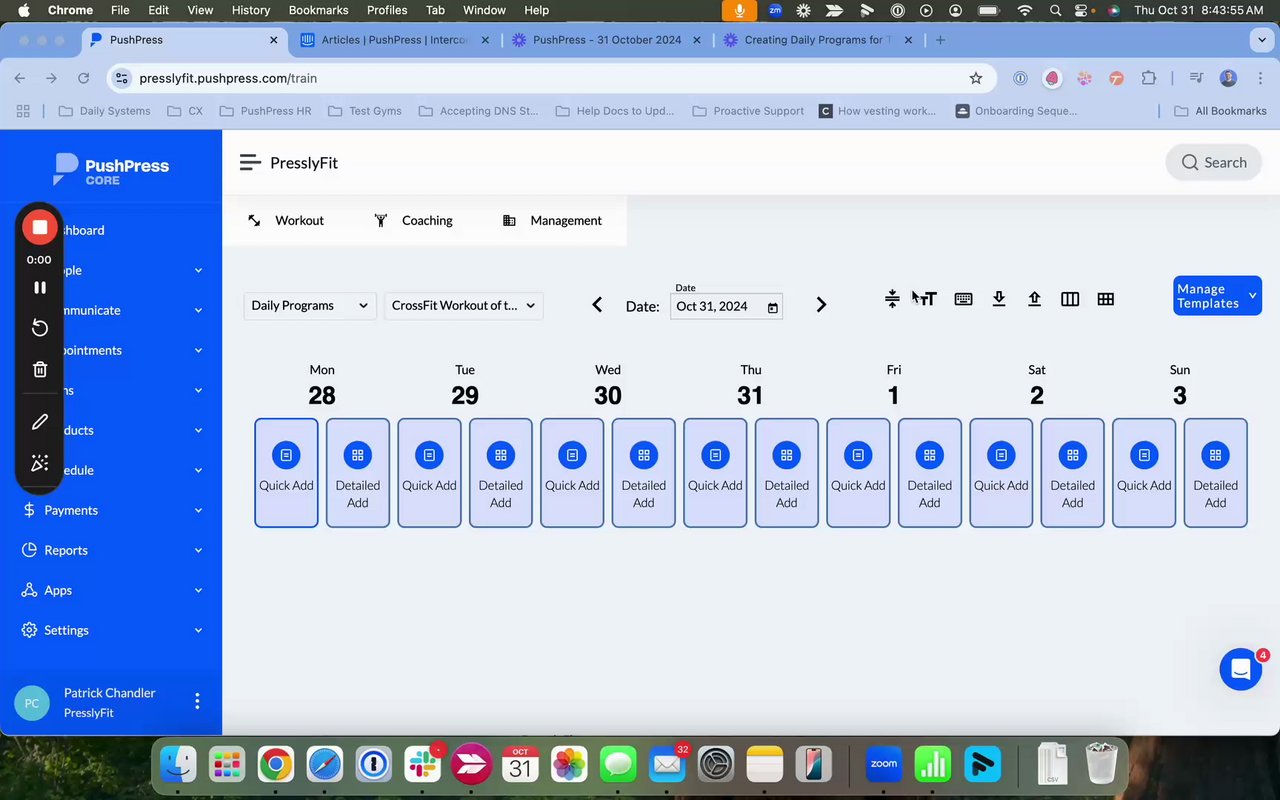Open the Bookmarks menu in menu bar
1280x800 pixels.
(318, 10)
